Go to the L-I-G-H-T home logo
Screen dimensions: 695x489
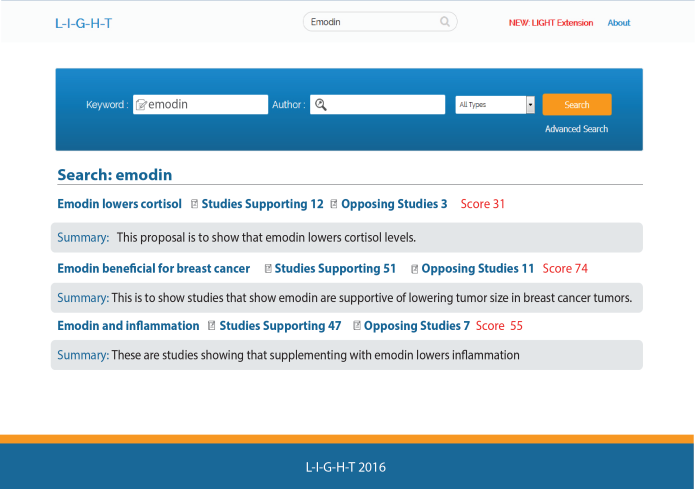[83, 23]
